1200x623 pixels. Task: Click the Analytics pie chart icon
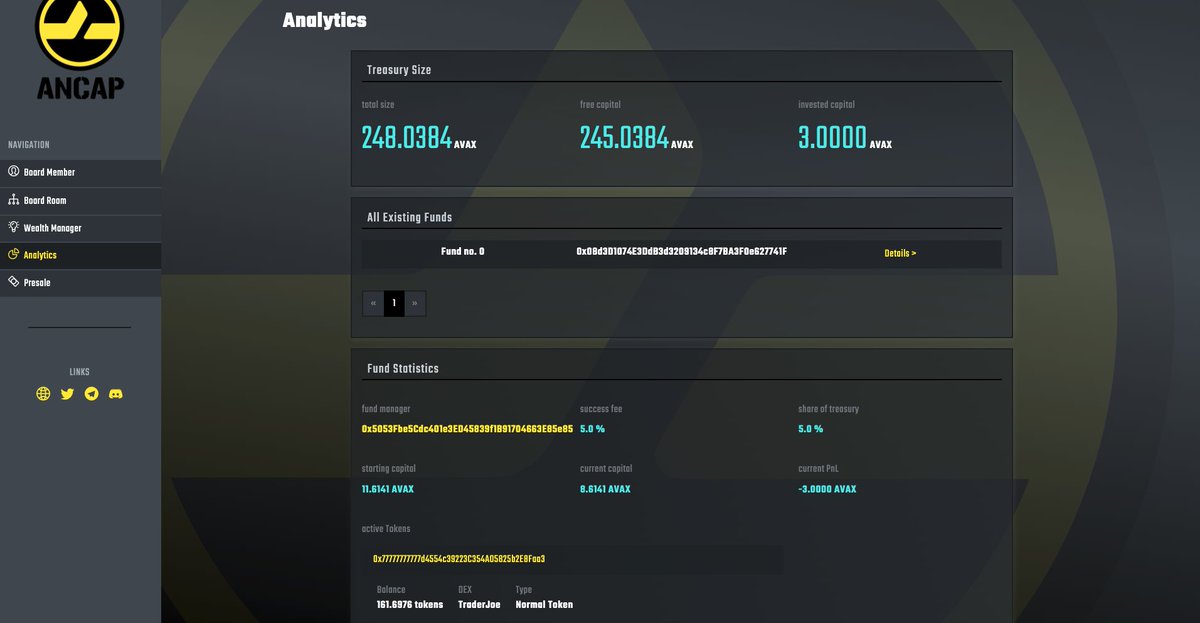14,255
